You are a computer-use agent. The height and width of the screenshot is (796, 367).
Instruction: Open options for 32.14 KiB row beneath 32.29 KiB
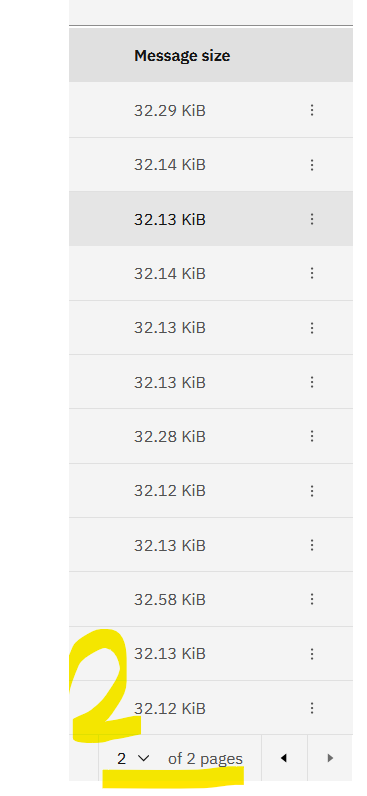tap(312, 164)
